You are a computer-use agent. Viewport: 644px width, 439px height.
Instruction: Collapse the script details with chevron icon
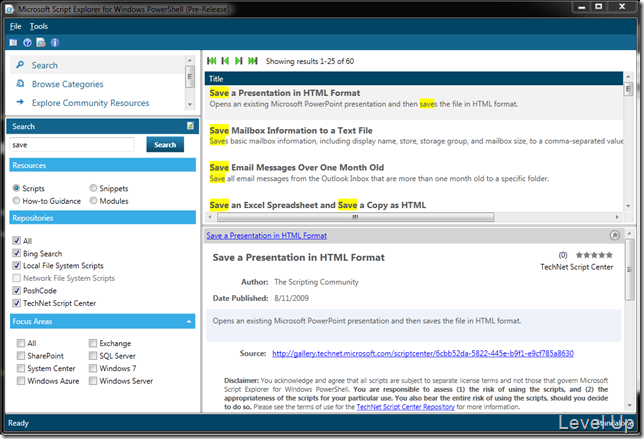[614, 235]
